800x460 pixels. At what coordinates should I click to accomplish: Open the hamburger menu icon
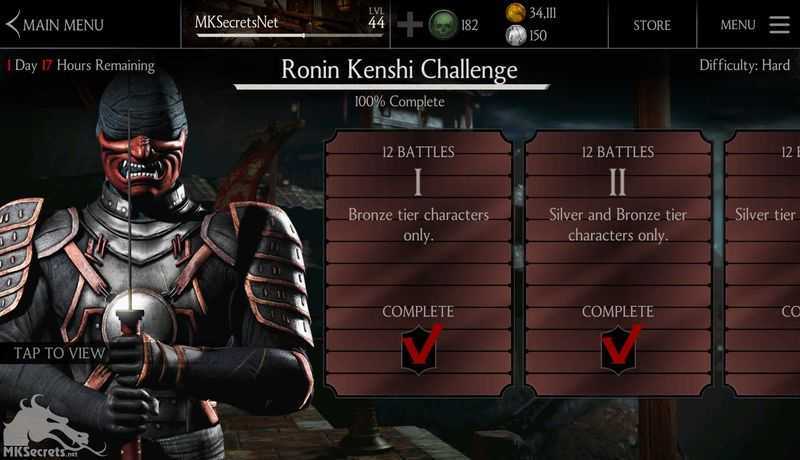[779, 24]
